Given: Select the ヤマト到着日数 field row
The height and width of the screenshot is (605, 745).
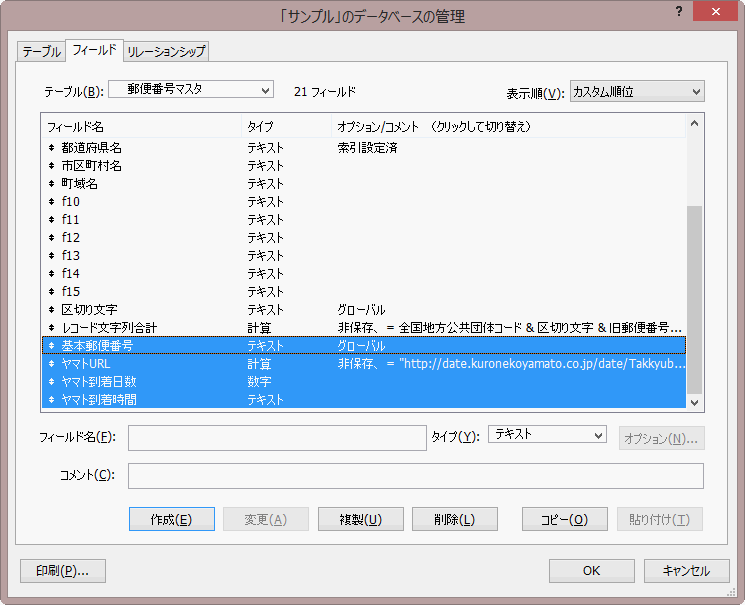Looking at the screenshot, I should pyautogui.click(x=364, y=382).
